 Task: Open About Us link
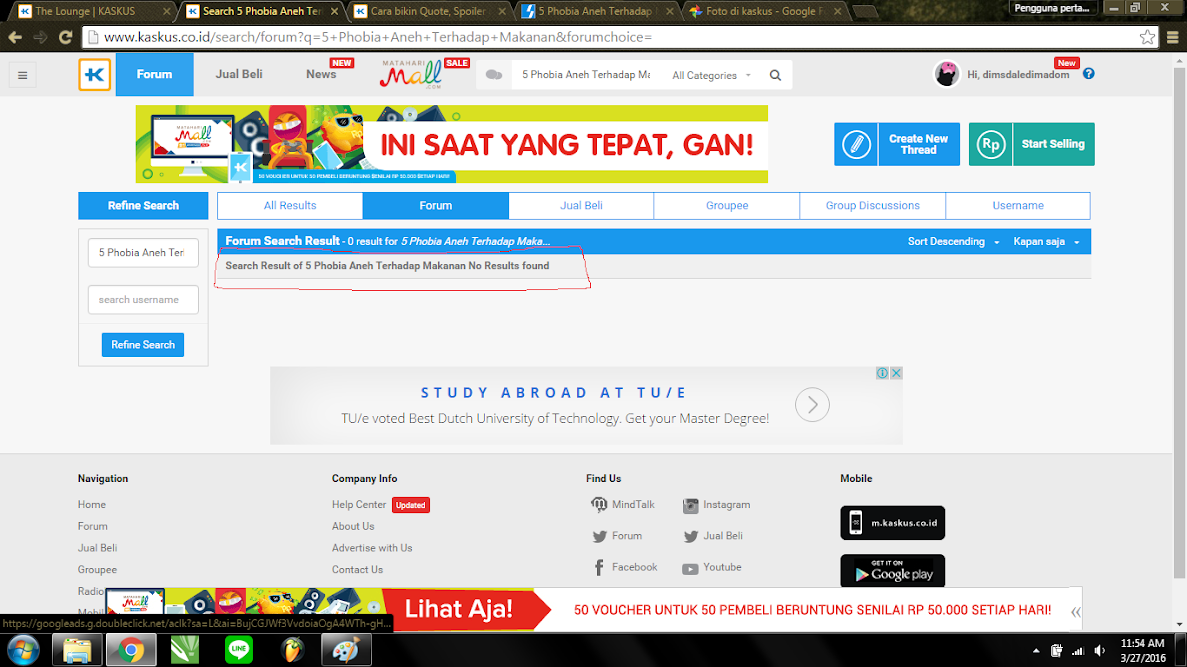353,526
